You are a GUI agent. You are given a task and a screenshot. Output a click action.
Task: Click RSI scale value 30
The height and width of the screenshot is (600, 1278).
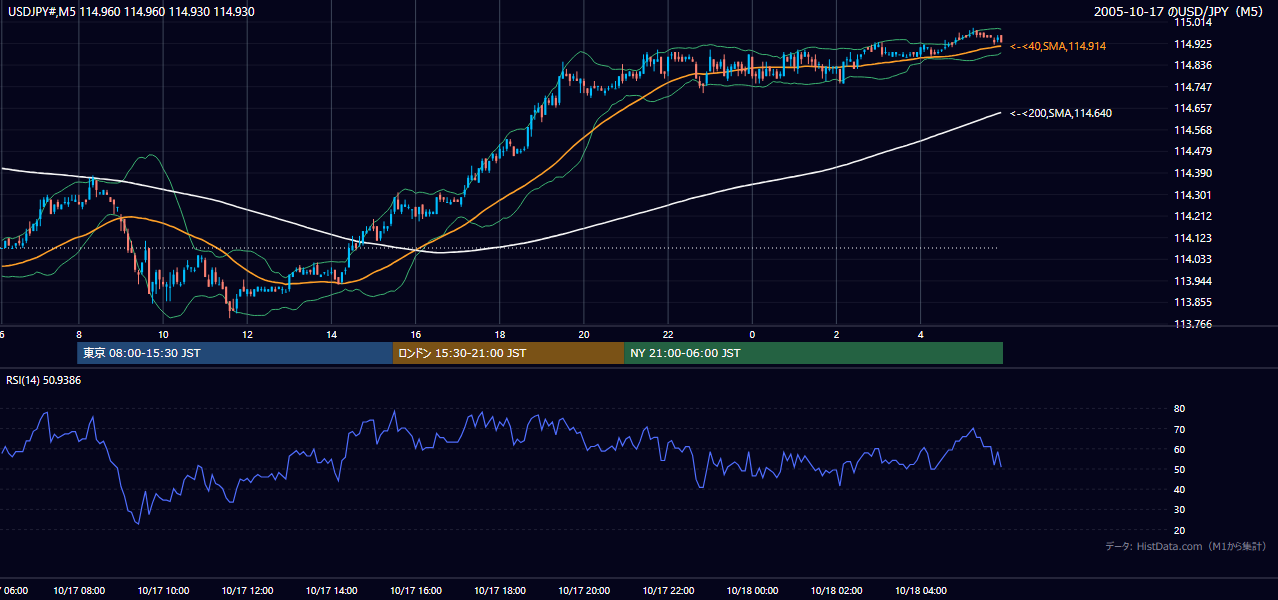pyautogui.click(x=1179, y=510)
